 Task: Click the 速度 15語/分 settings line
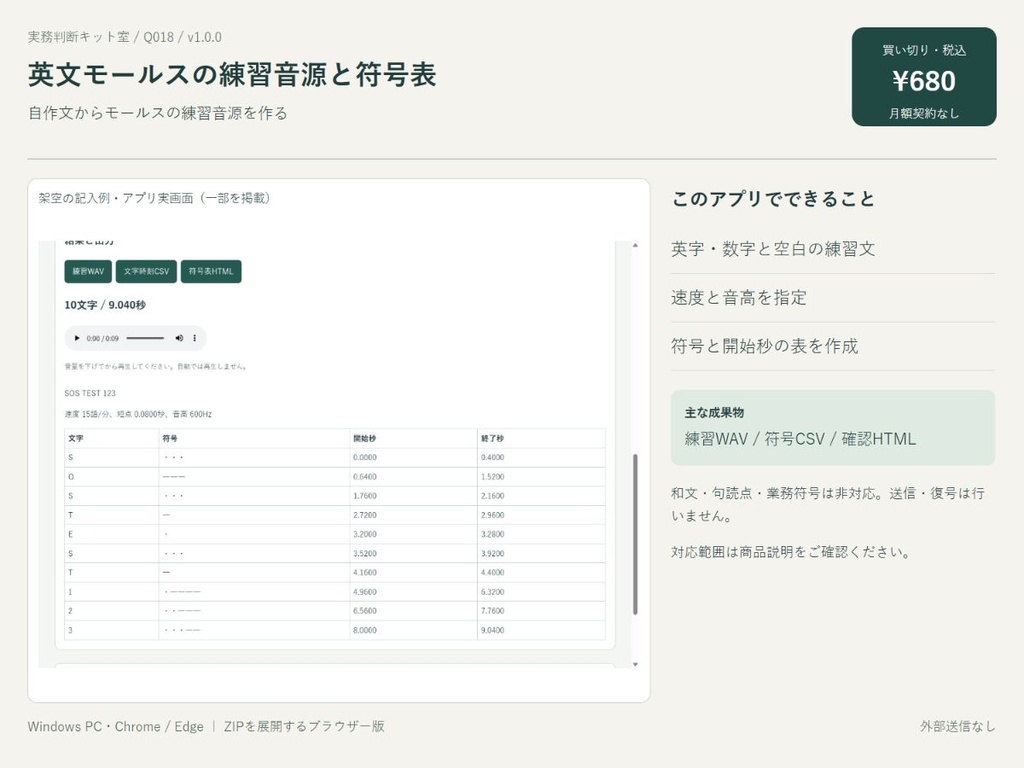click(138, 414)
